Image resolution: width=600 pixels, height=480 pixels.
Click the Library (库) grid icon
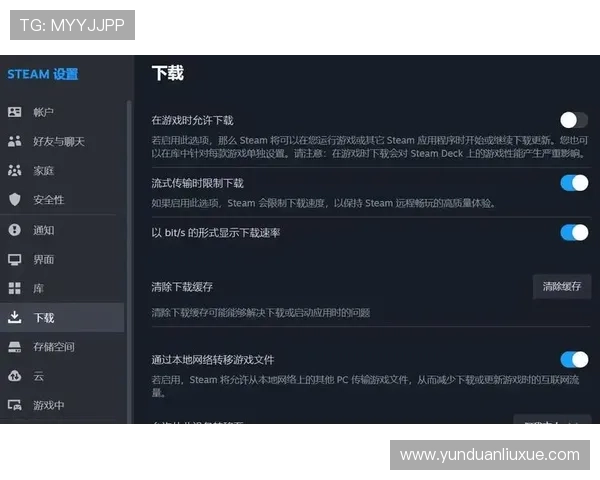pos(15,288)
